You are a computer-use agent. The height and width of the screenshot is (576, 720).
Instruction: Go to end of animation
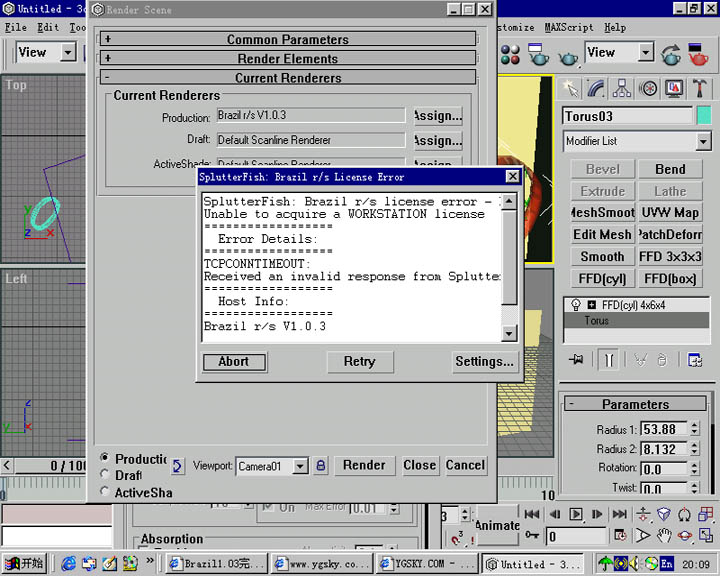619,514
